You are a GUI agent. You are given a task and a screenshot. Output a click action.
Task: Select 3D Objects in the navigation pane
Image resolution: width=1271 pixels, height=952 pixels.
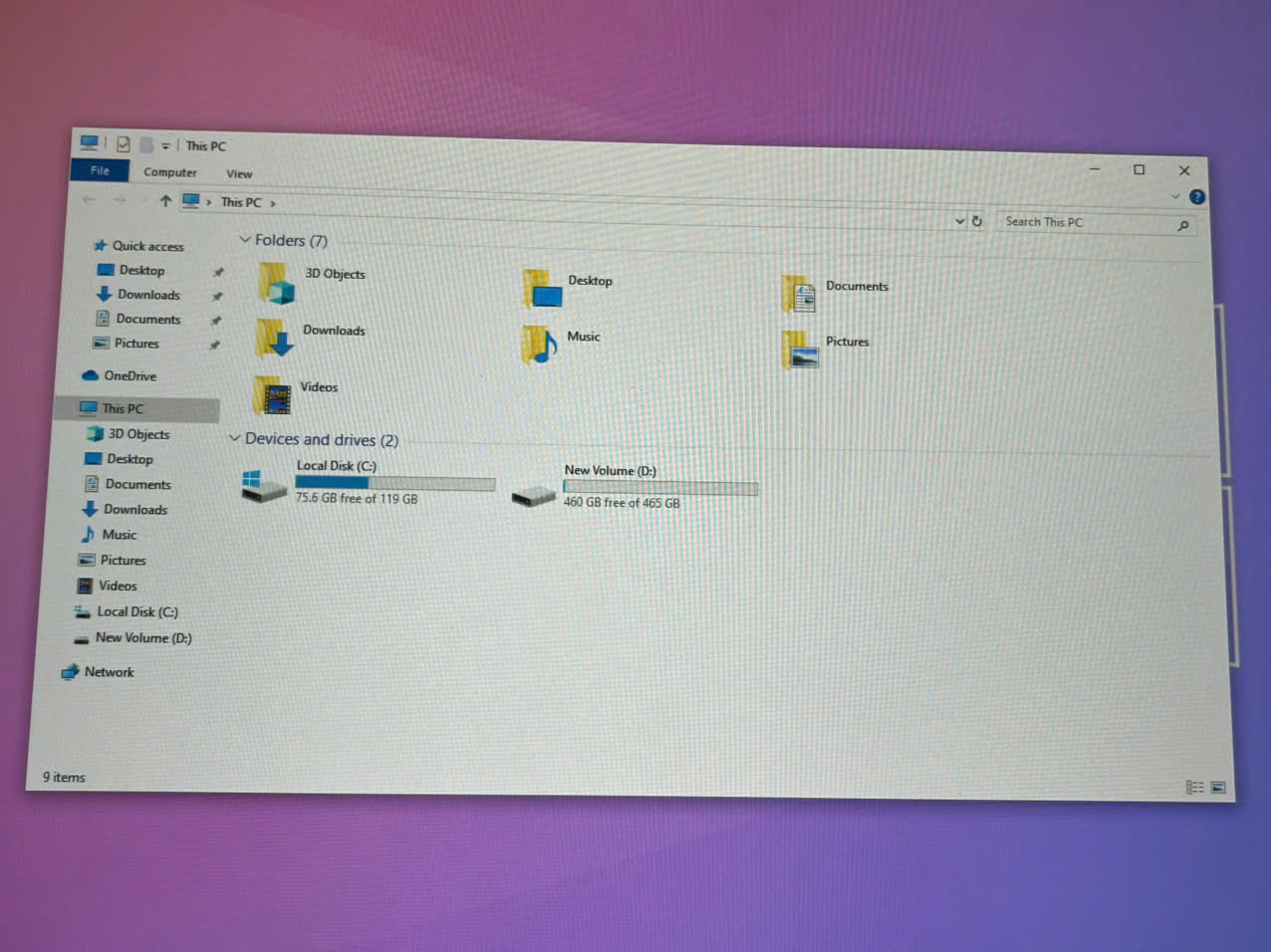point(137,434)
